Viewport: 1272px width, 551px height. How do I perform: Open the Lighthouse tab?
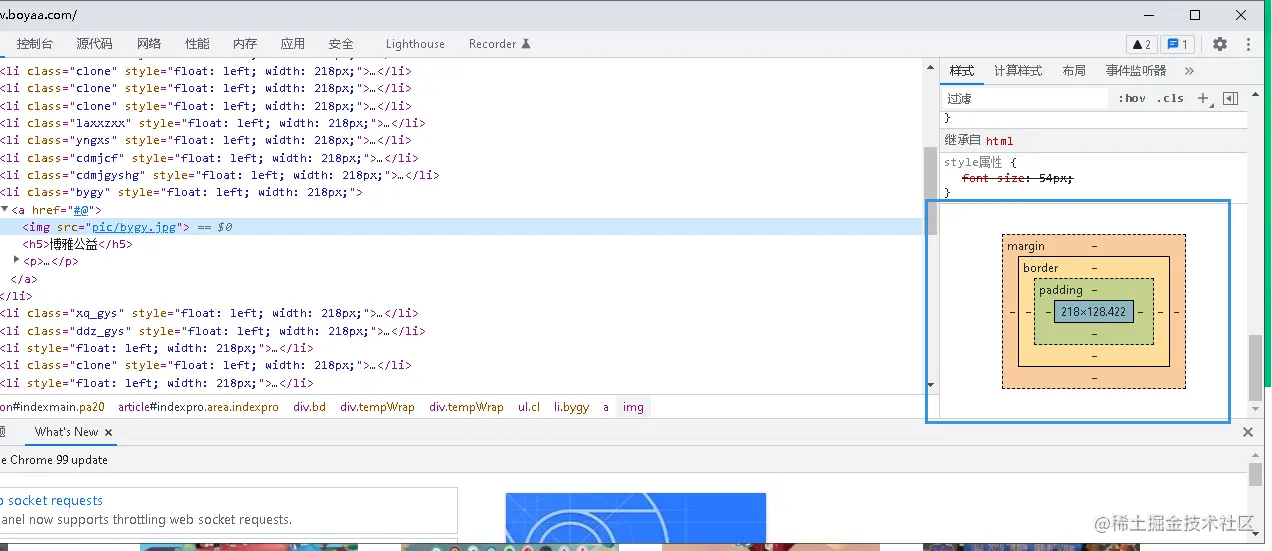tap(415, 44)
